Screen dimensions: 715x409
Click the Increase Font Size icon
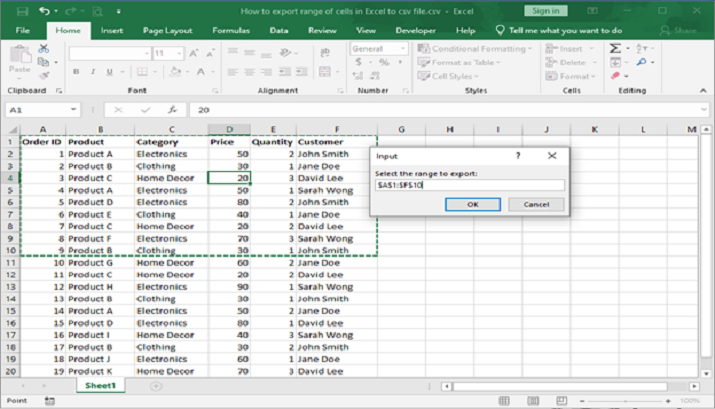coord(193,53)
